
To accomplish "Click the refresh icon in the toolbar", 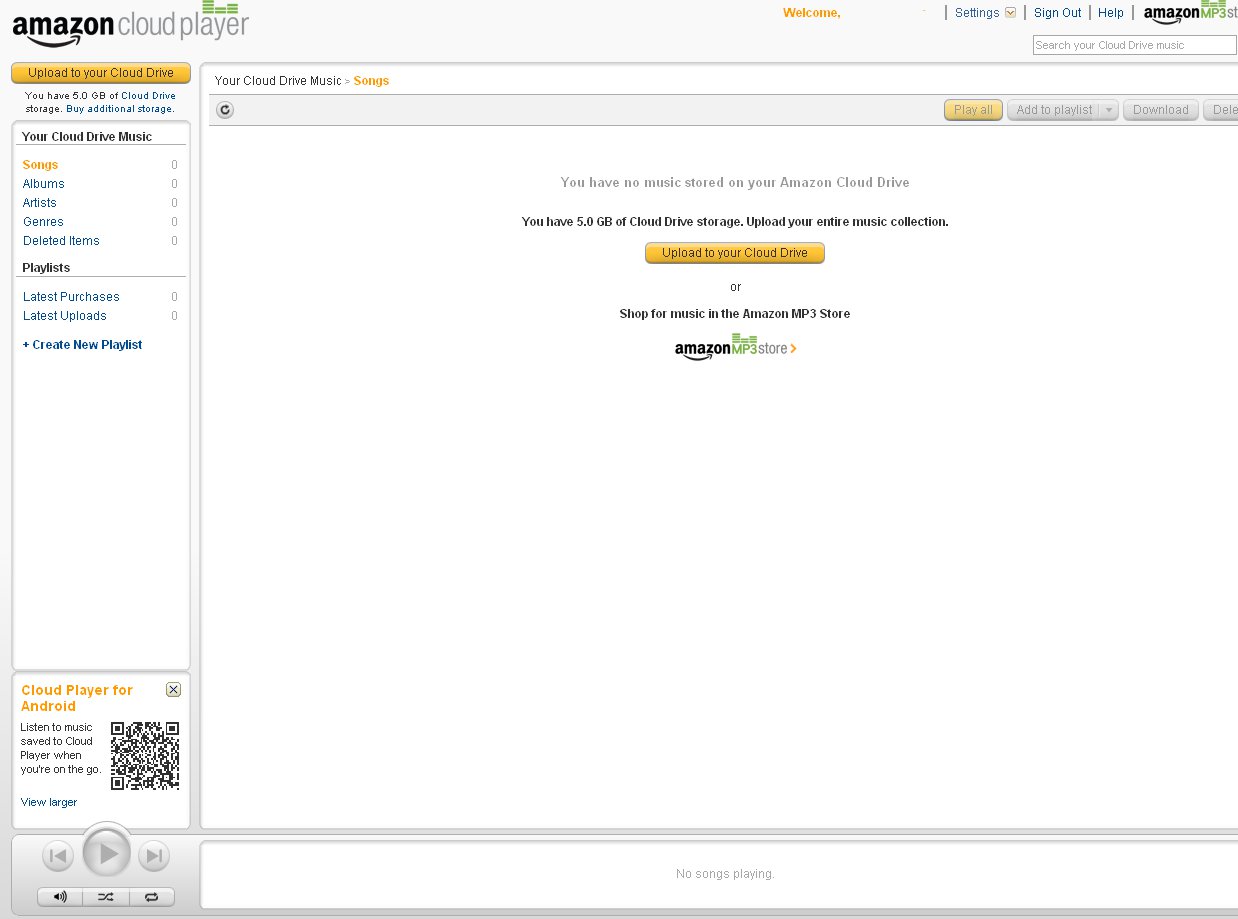I will tap(225, 110).
